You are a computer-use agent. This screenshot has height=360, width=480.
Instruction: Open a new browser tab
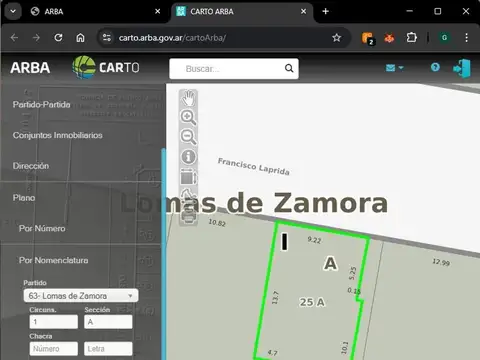pos(325,11)
